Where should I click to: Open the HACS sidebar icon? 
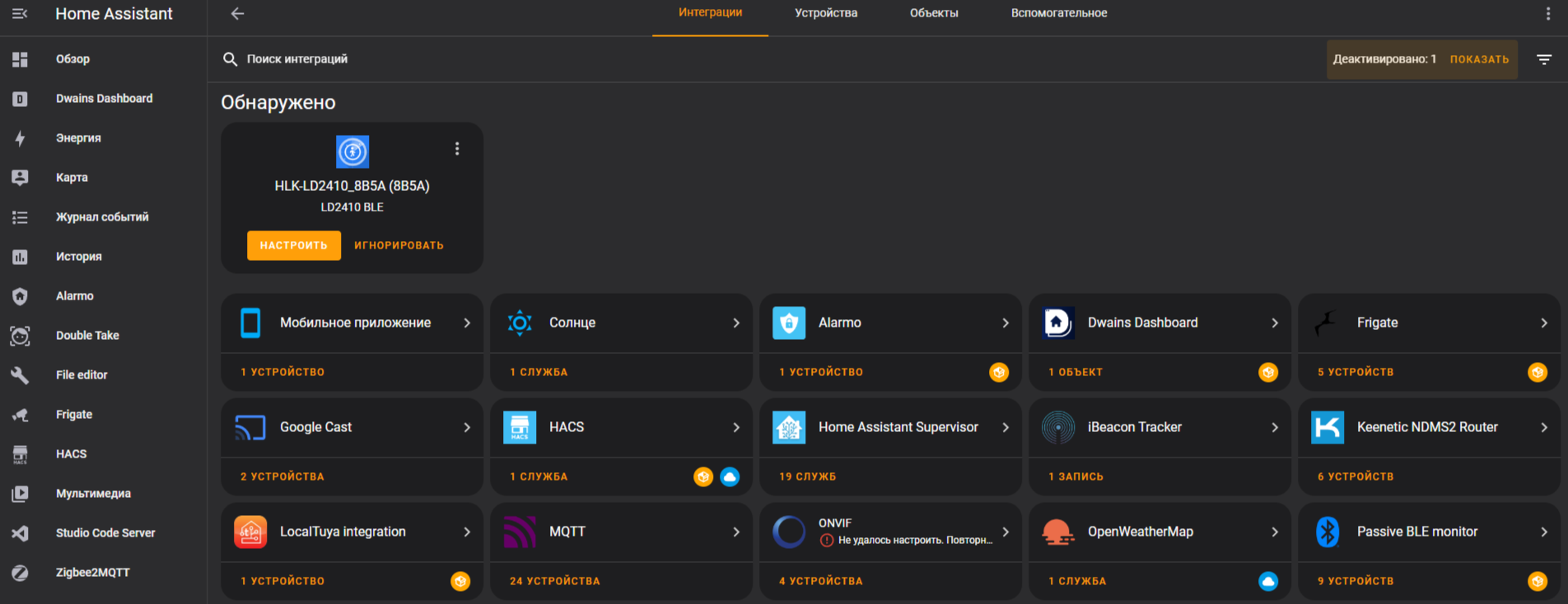tap(20, 454)
